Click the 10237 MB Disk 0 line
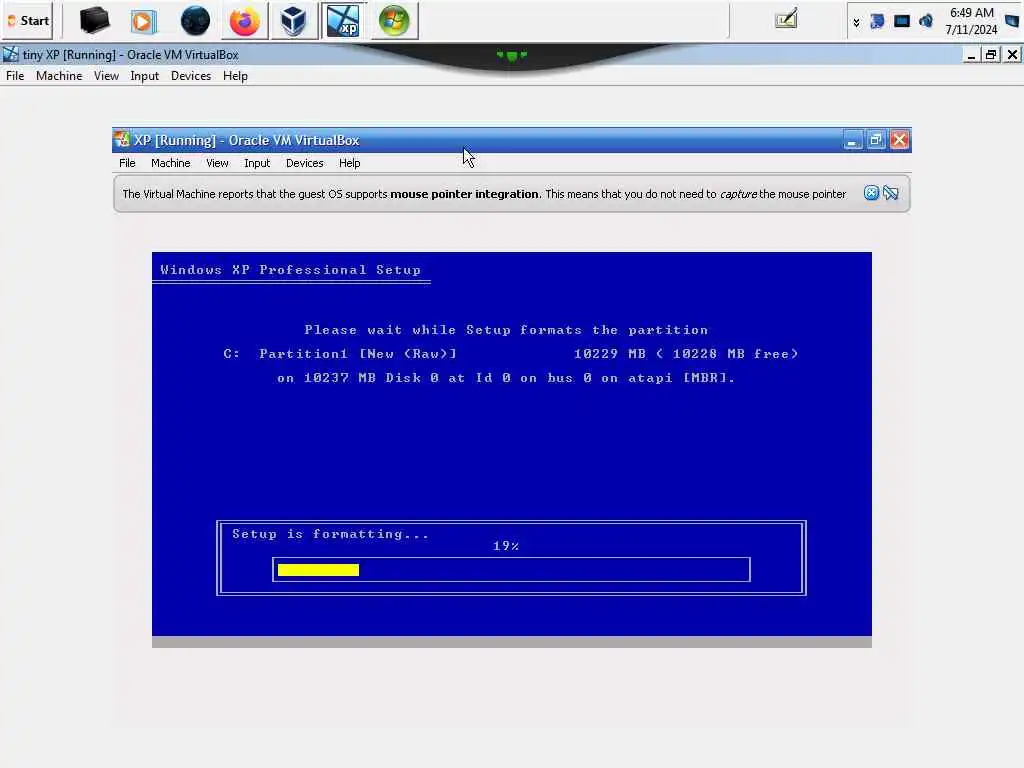This screenshot has height=768, width=1024. click(x=506, y=378)
